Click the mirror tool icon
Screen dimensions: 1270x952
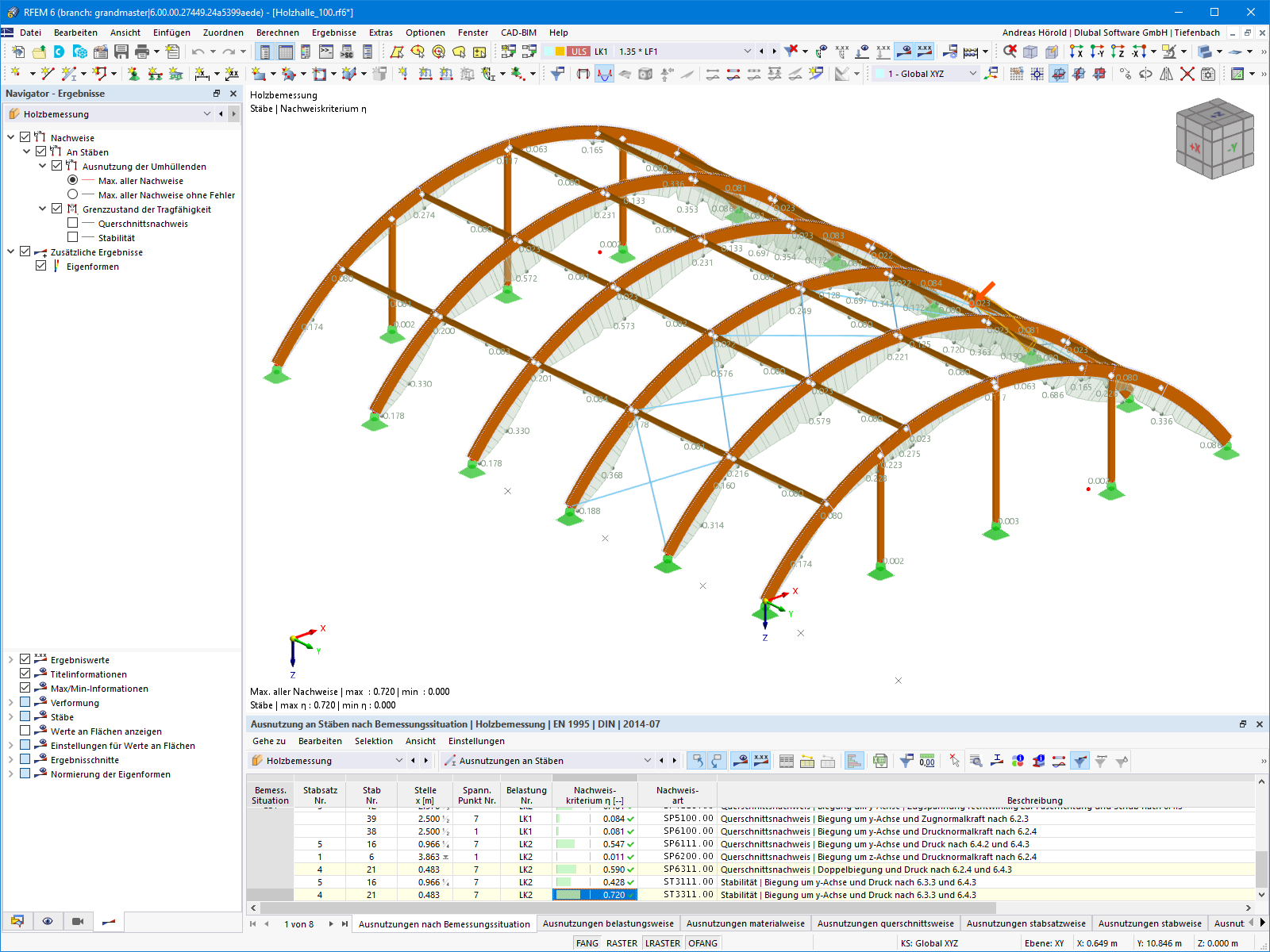1167,74
